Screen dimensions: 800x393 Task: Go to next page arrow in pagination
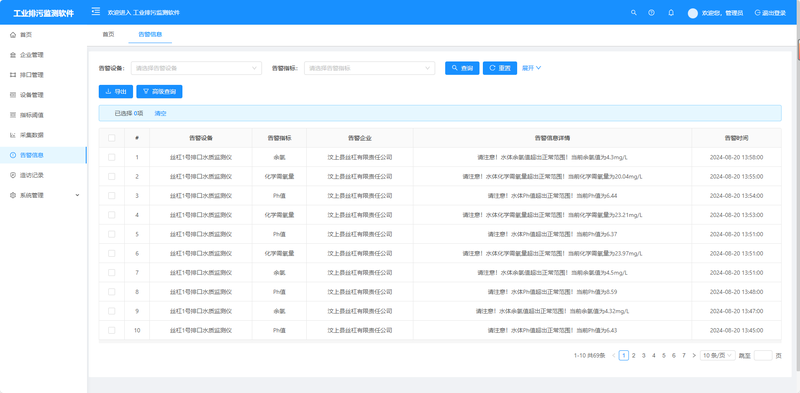click(x=694, y=355)
